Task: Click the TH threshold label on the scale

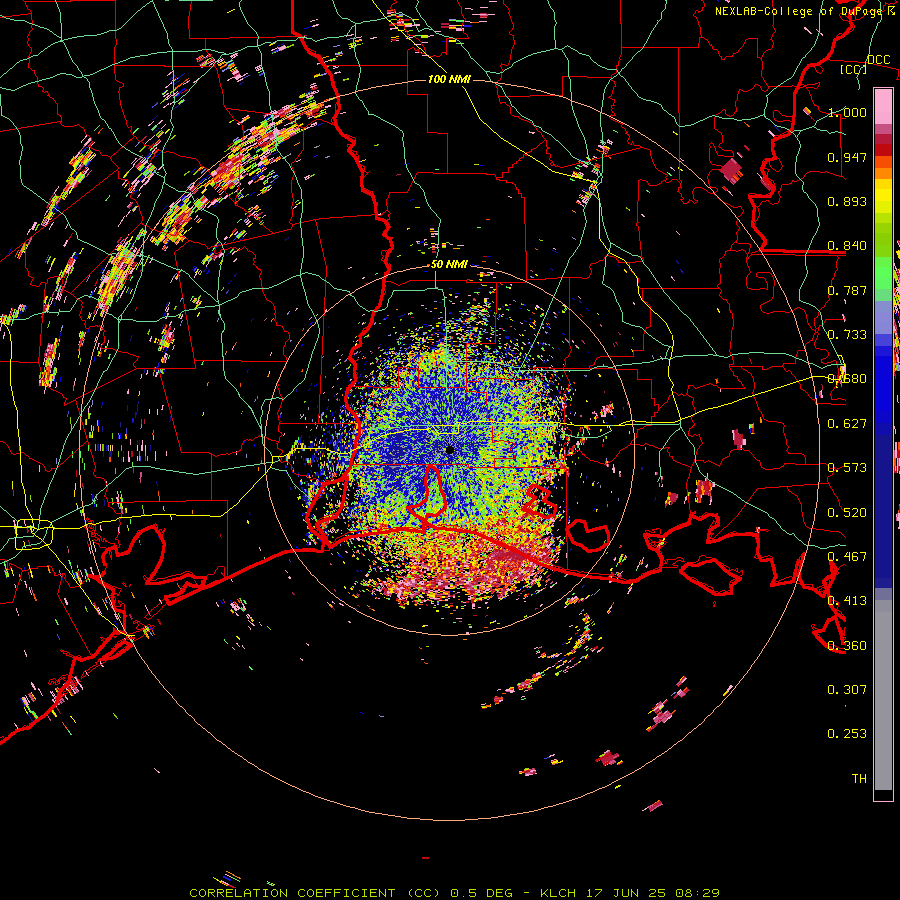Action: (859, 779)
